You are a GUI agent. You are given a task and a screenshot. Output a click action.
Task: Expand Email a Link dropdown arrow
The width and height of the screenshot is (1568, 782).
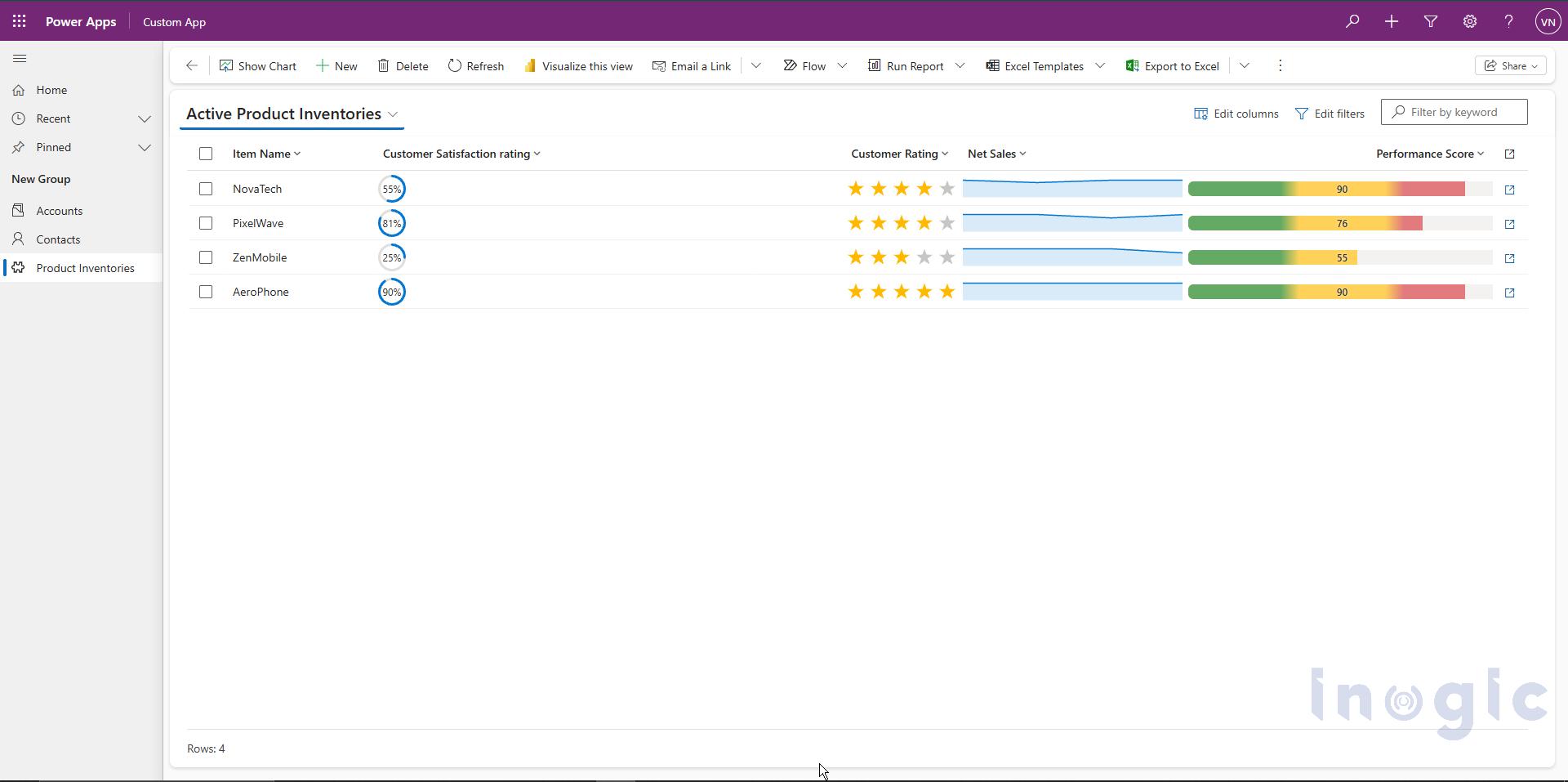[756, 66]
